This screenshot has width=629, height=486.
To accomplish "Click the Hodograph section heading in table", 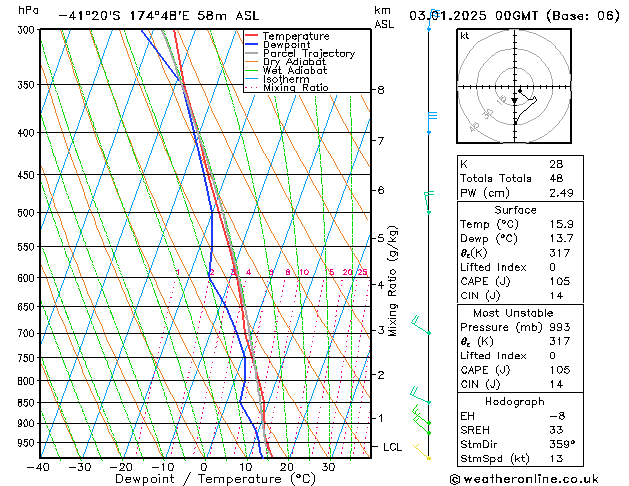I will click(x=515, y=401).
